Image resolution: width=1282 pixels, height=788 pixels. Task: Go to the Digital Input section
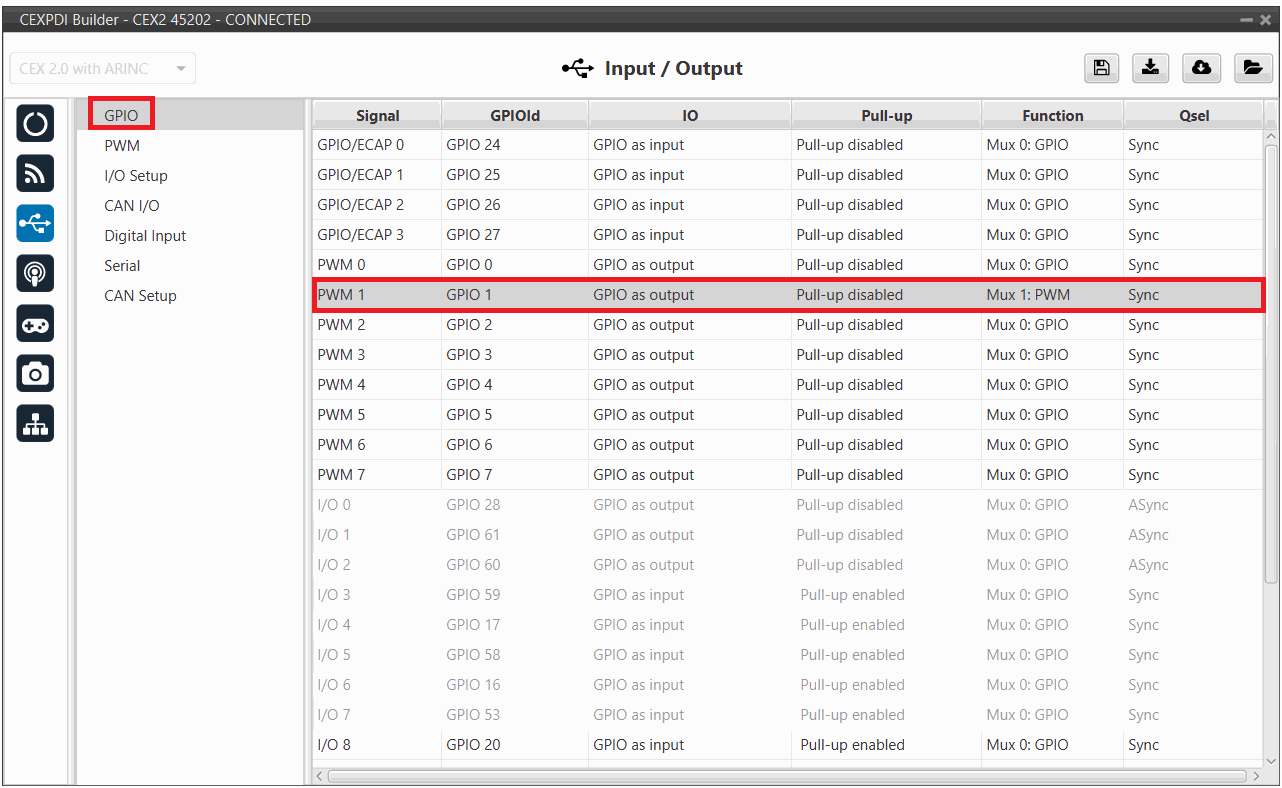pyautogui.click(x=145, y=236)
